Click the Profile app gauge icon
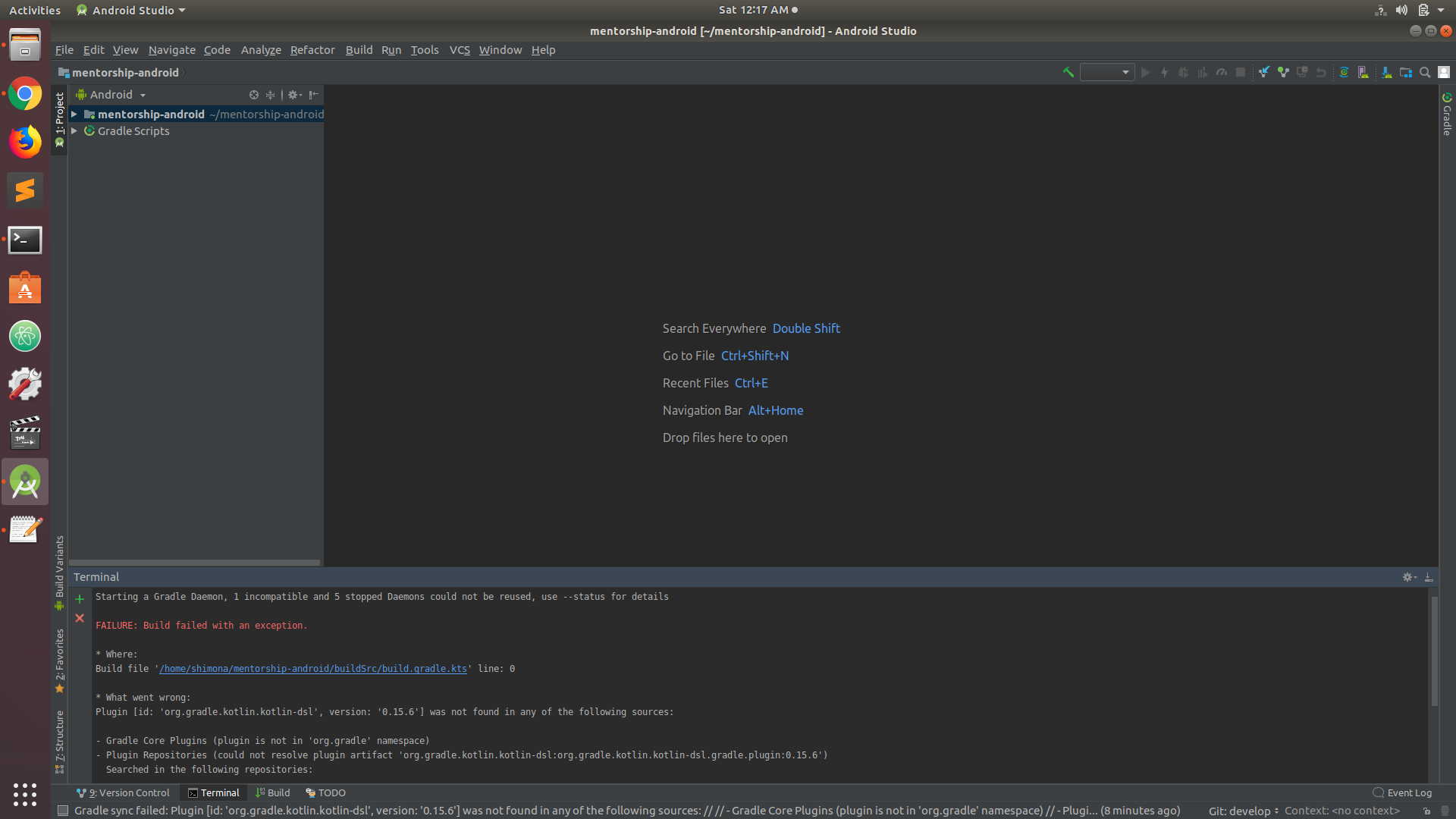 (1222, 73)
